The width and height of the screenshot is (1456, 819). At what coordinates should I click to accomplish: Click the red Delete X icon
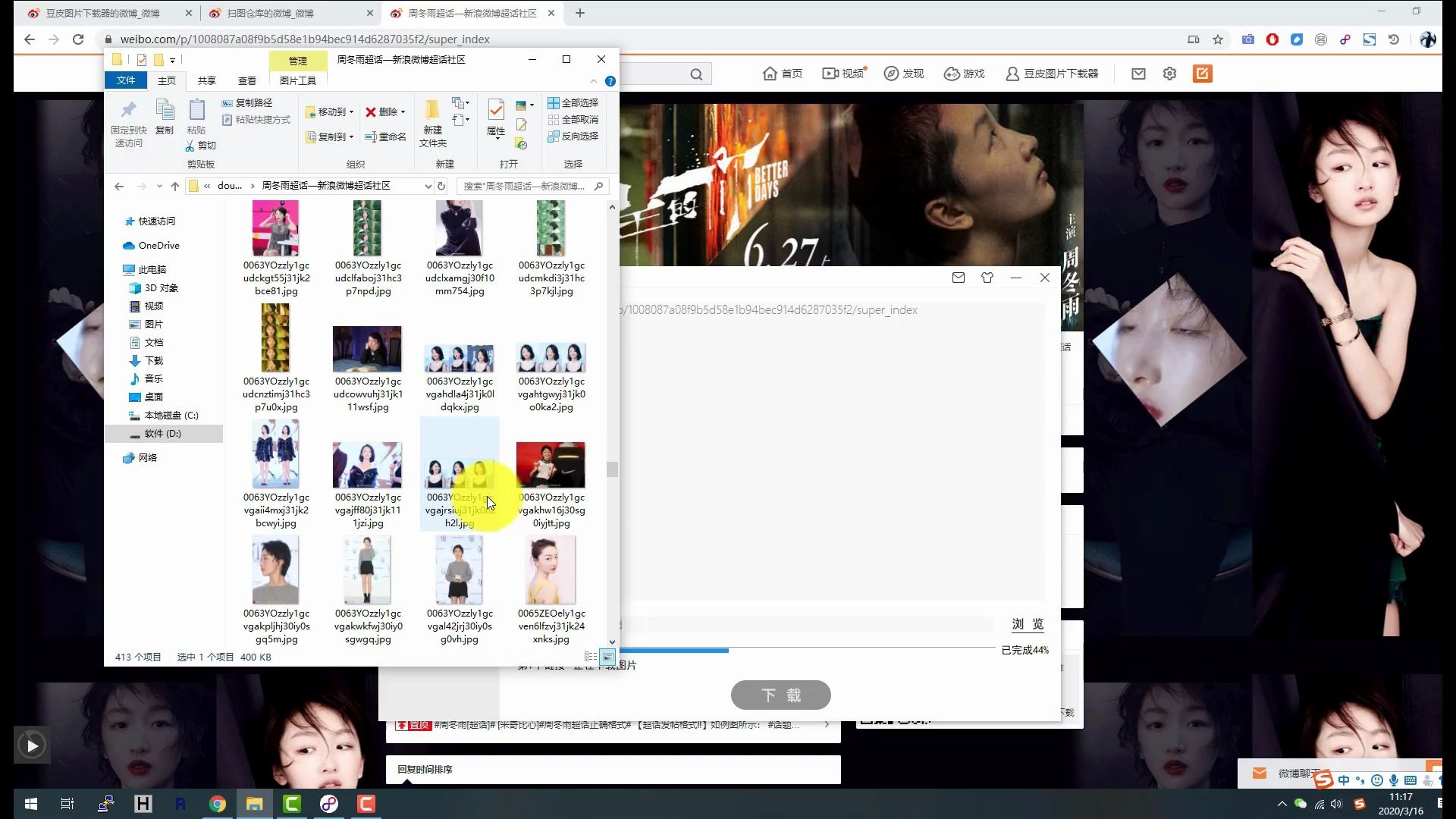(371, 111)
